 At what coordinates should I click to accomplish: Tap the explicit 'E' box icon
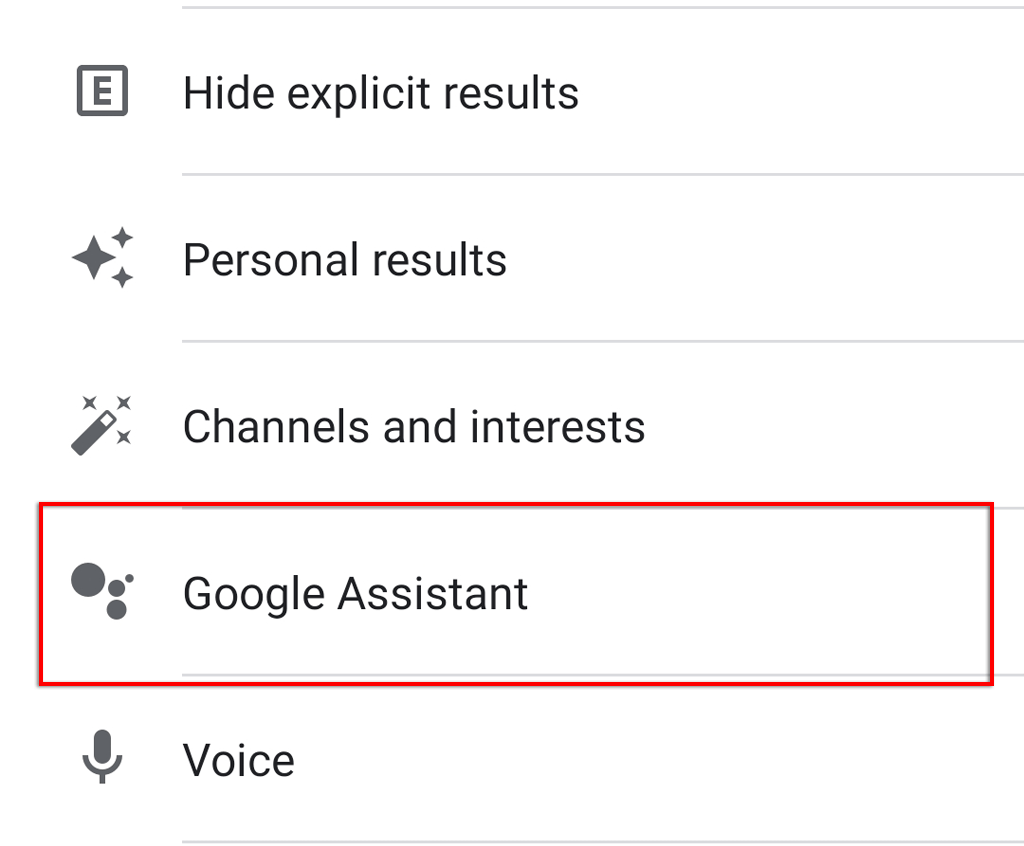click(x=103, y=91)
